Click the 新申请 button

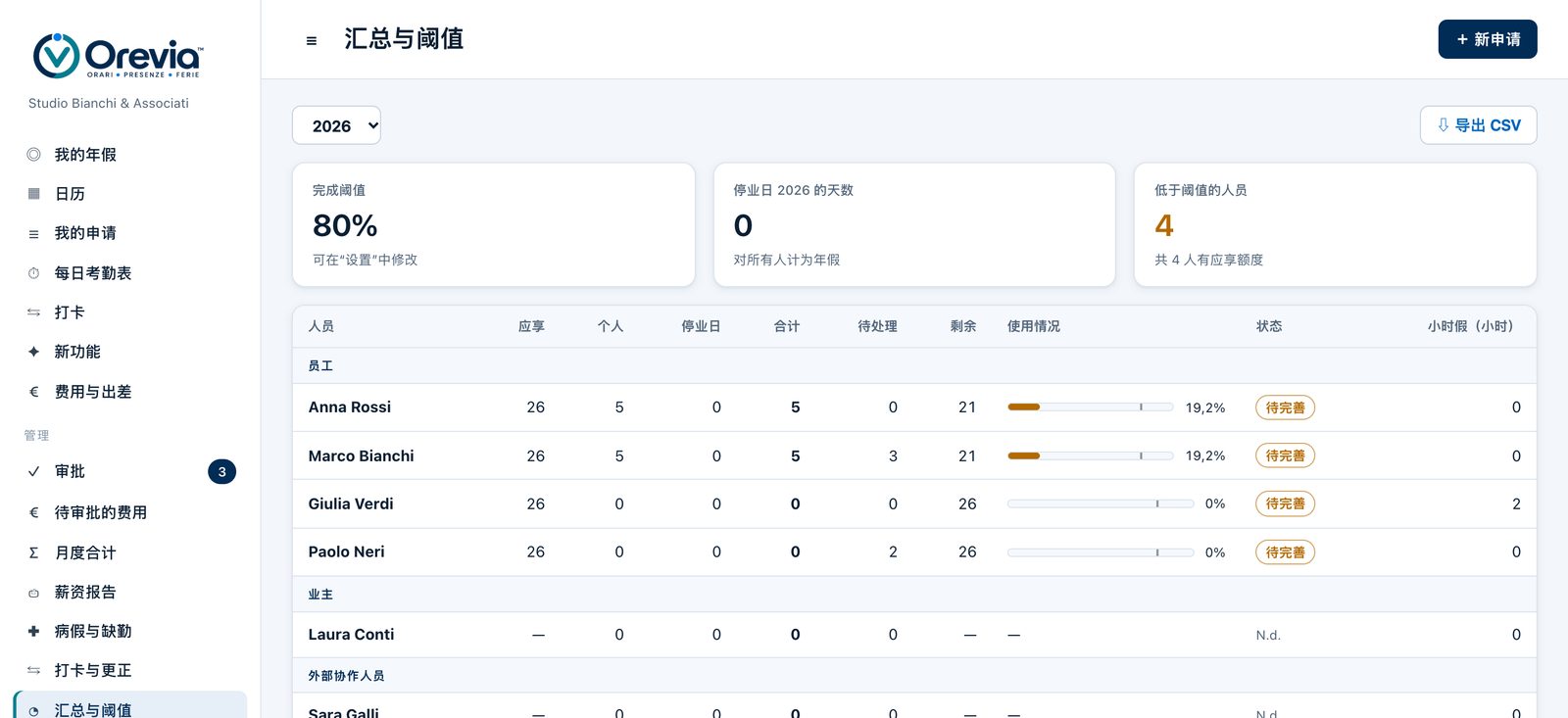(1488, 39)
